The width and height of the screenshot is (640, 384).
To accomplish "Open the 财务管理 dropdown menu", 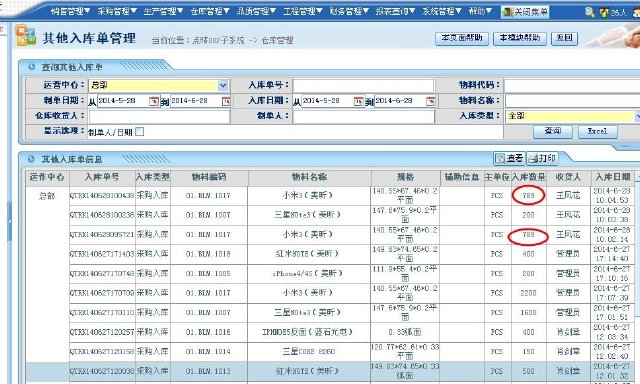I will pos(349,11).
